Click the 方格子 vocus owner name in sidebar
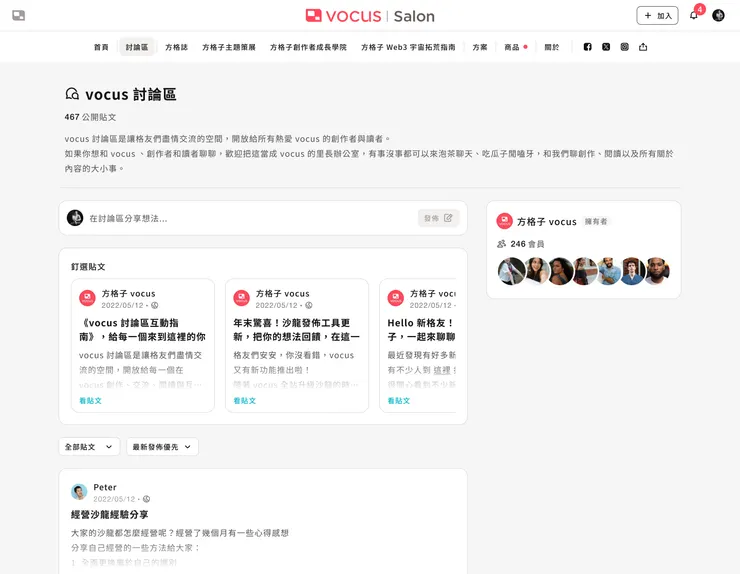Screen dimensions: 740x574 [547, 221]
